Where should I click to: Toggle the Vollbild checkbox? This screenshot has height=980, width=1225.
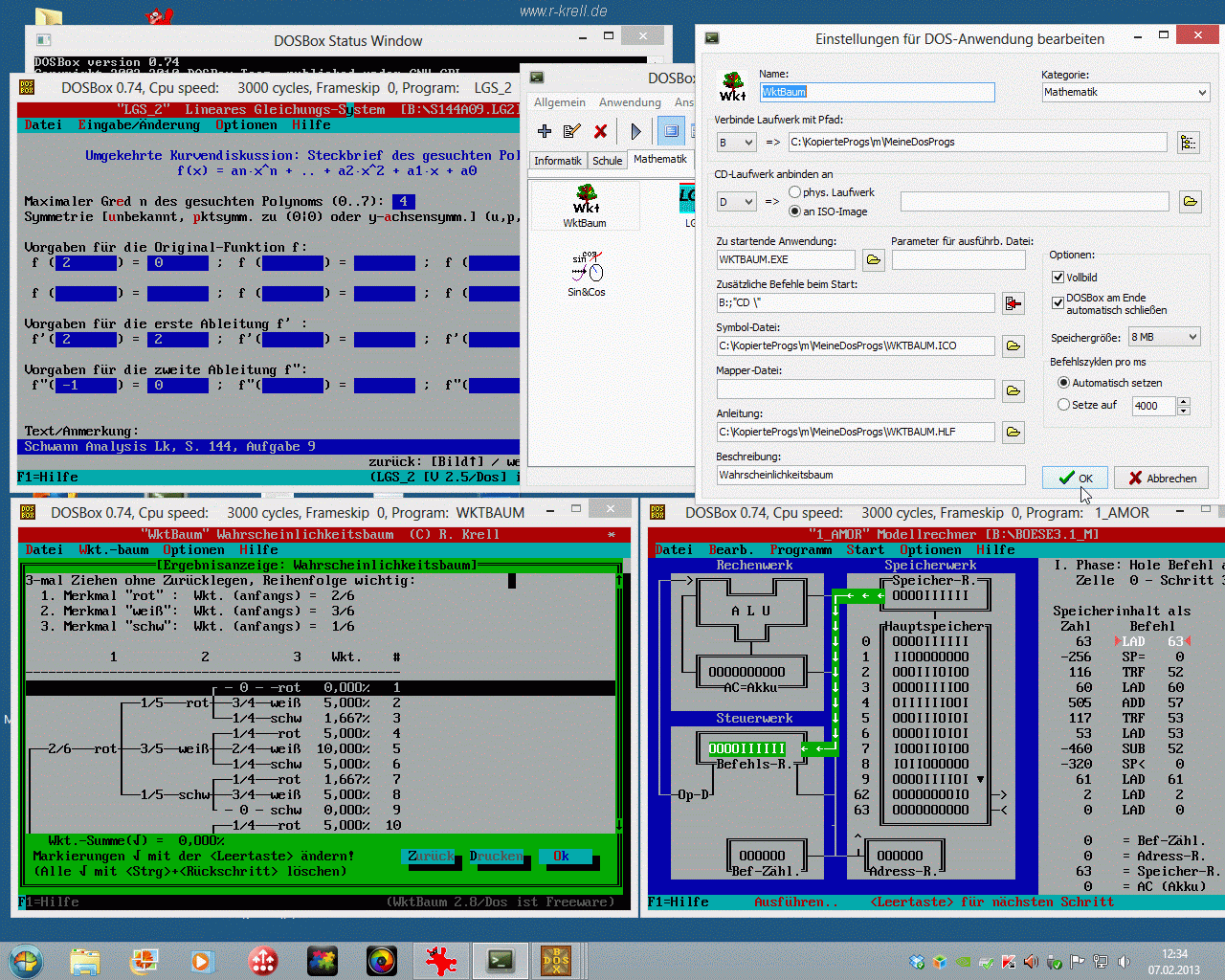[1058, 278]
